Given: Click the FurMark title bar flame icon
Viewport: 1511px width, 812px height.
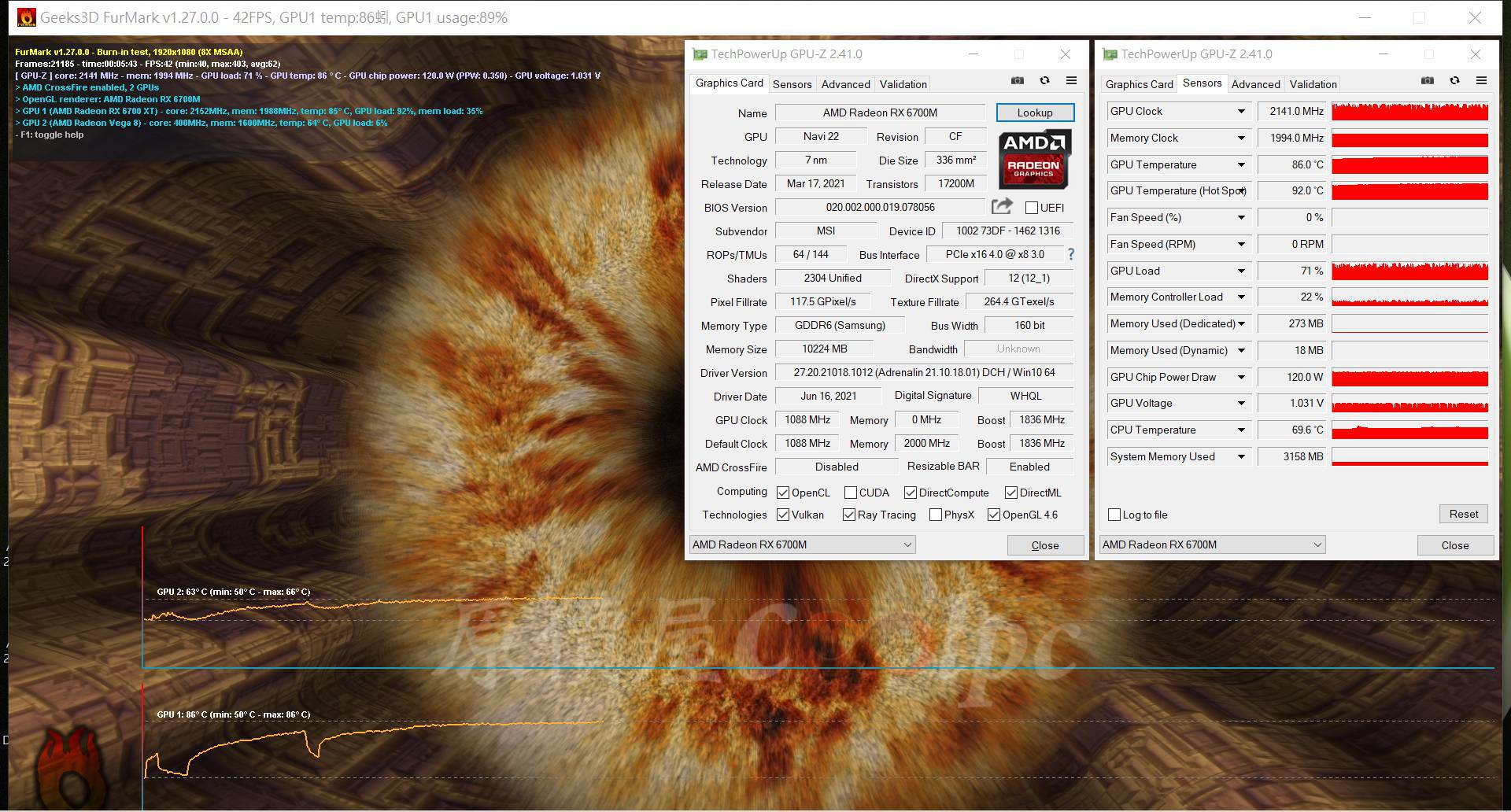Looking at the screenshot, I should pos(27,17).
